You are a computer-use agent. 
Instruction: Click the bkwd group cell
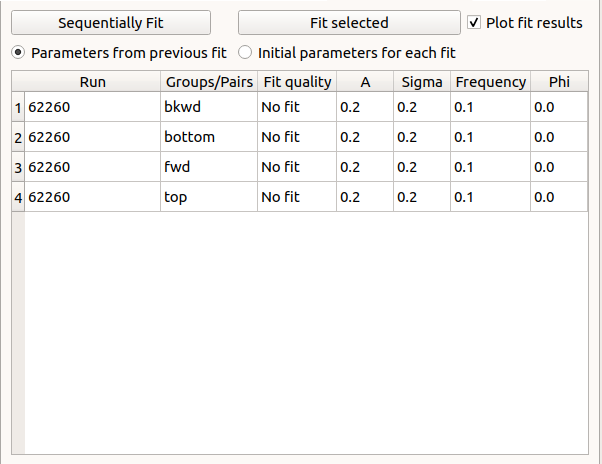click(209, 108)
